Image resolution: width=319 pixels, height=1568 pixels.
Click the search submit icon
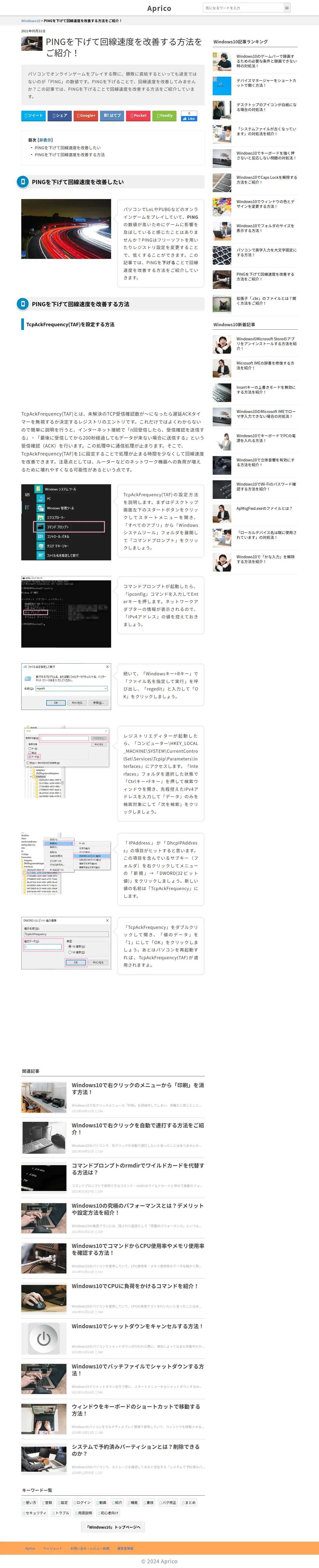click(287, 8)
